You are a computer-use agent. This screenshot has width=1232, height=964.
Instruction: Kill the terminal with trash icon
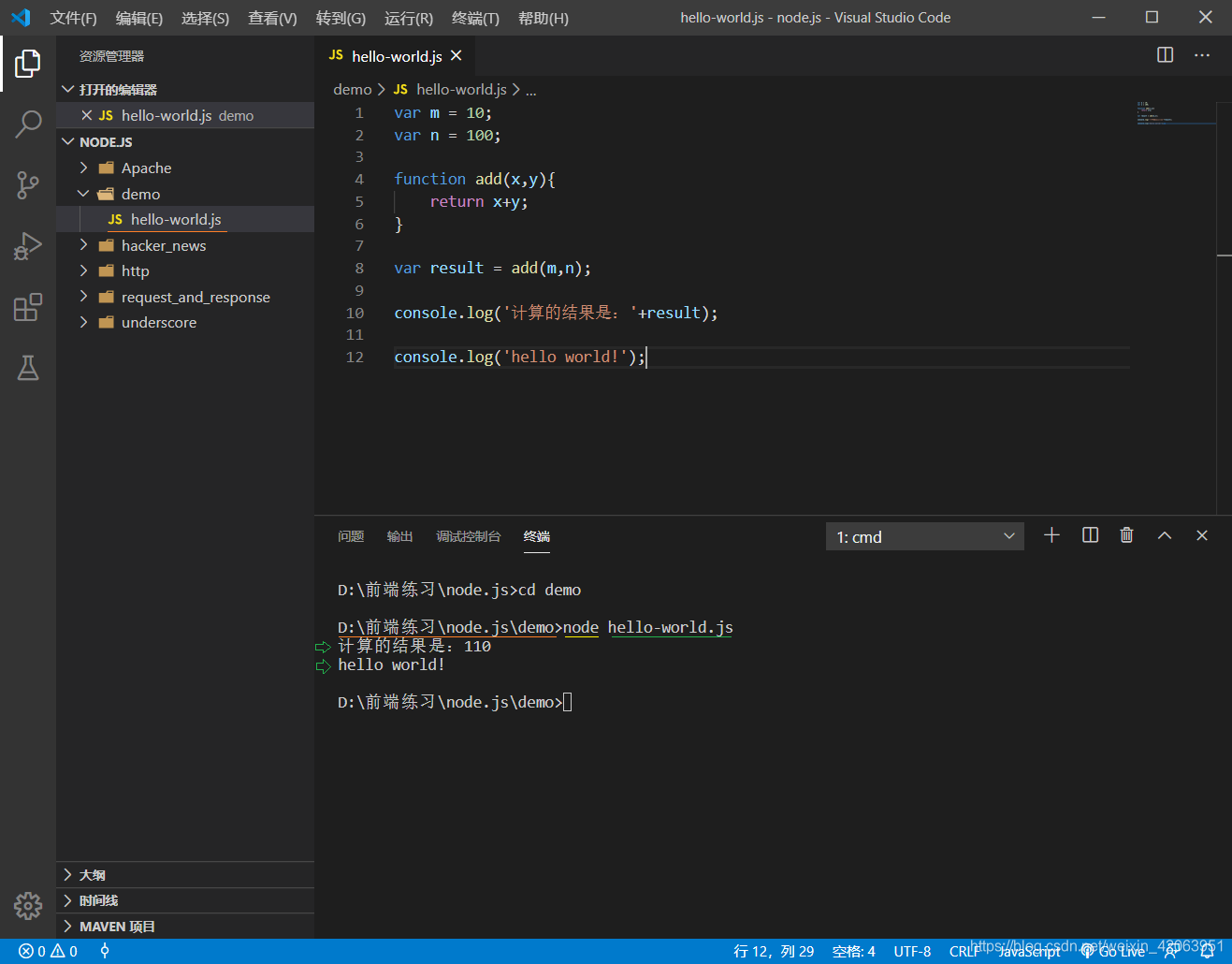tap(1126, 535)
